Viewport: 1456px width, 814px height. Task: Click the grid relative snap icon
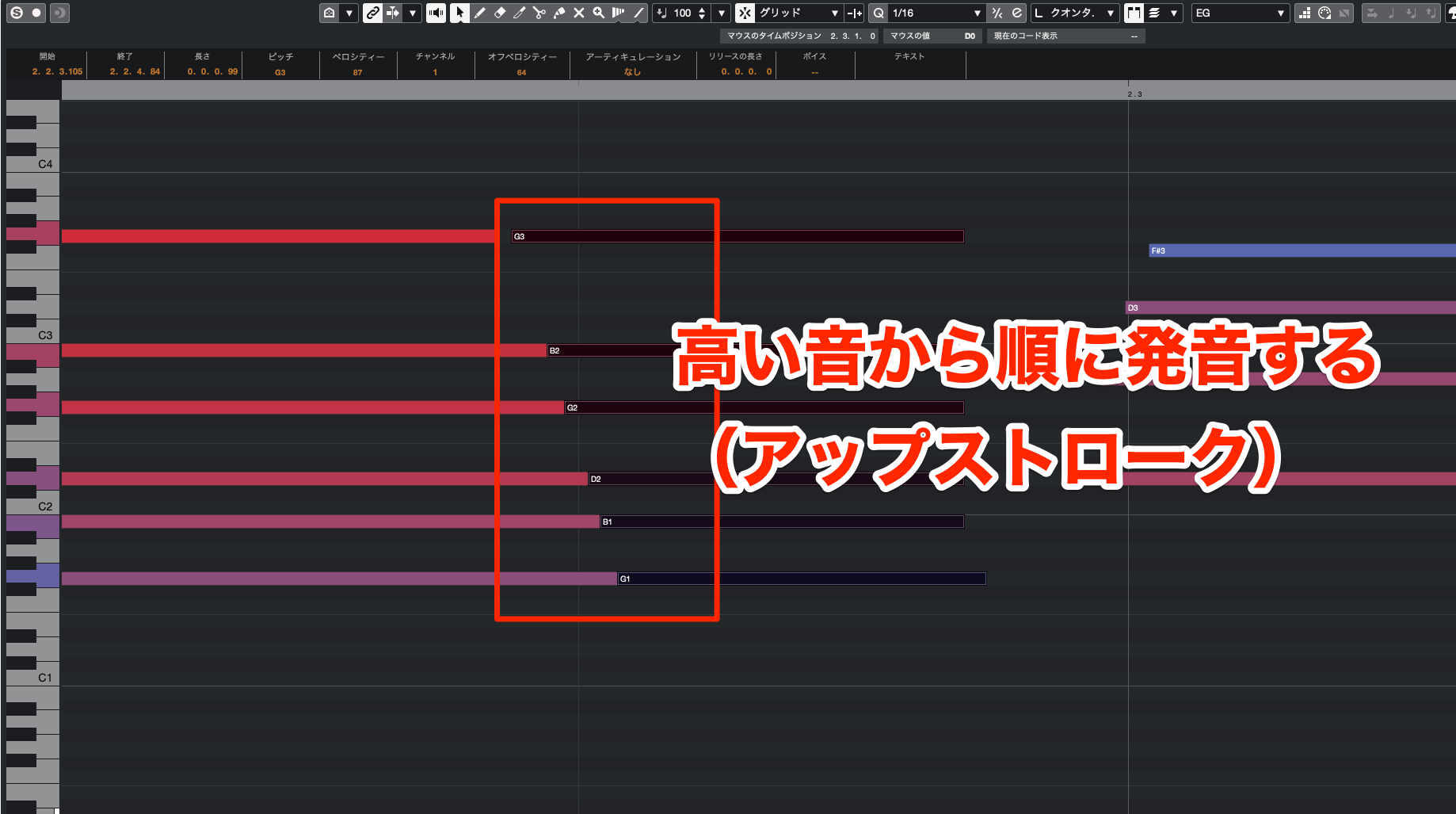point(854,13)
